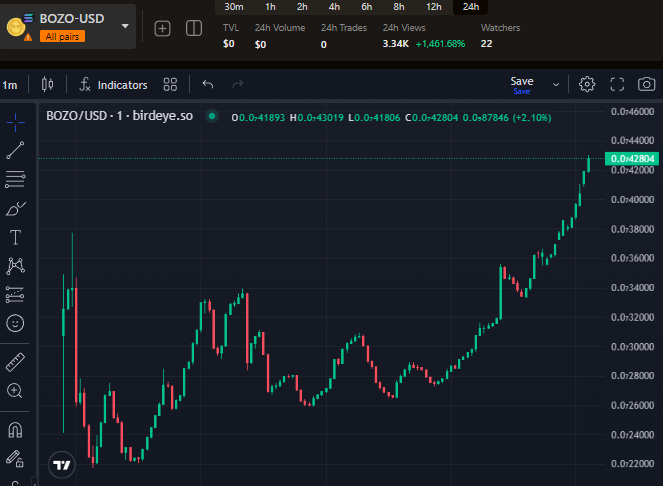
Task: Switch to split view layout
Action: 194,28
